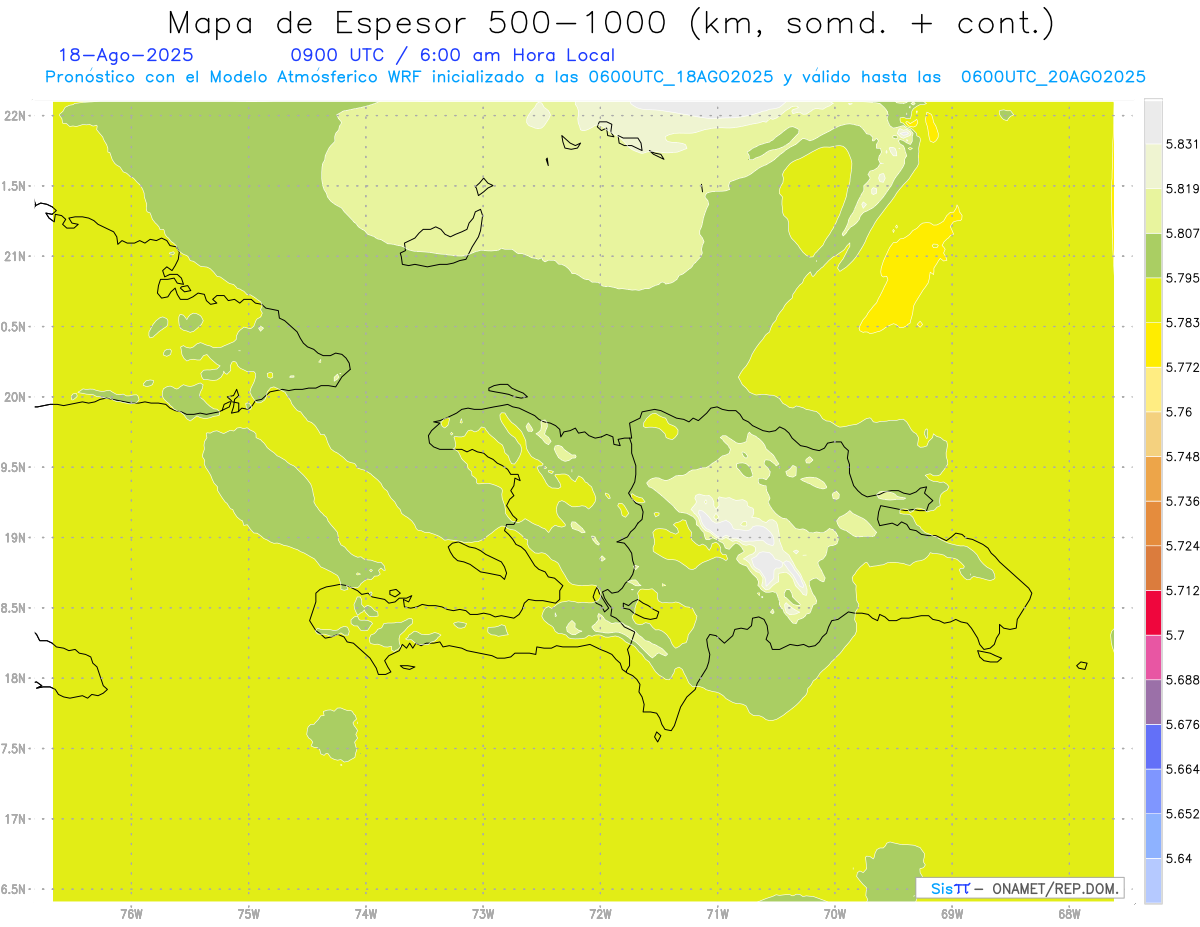Click the colorbar value '5.664'

(x=1182, y=769)
